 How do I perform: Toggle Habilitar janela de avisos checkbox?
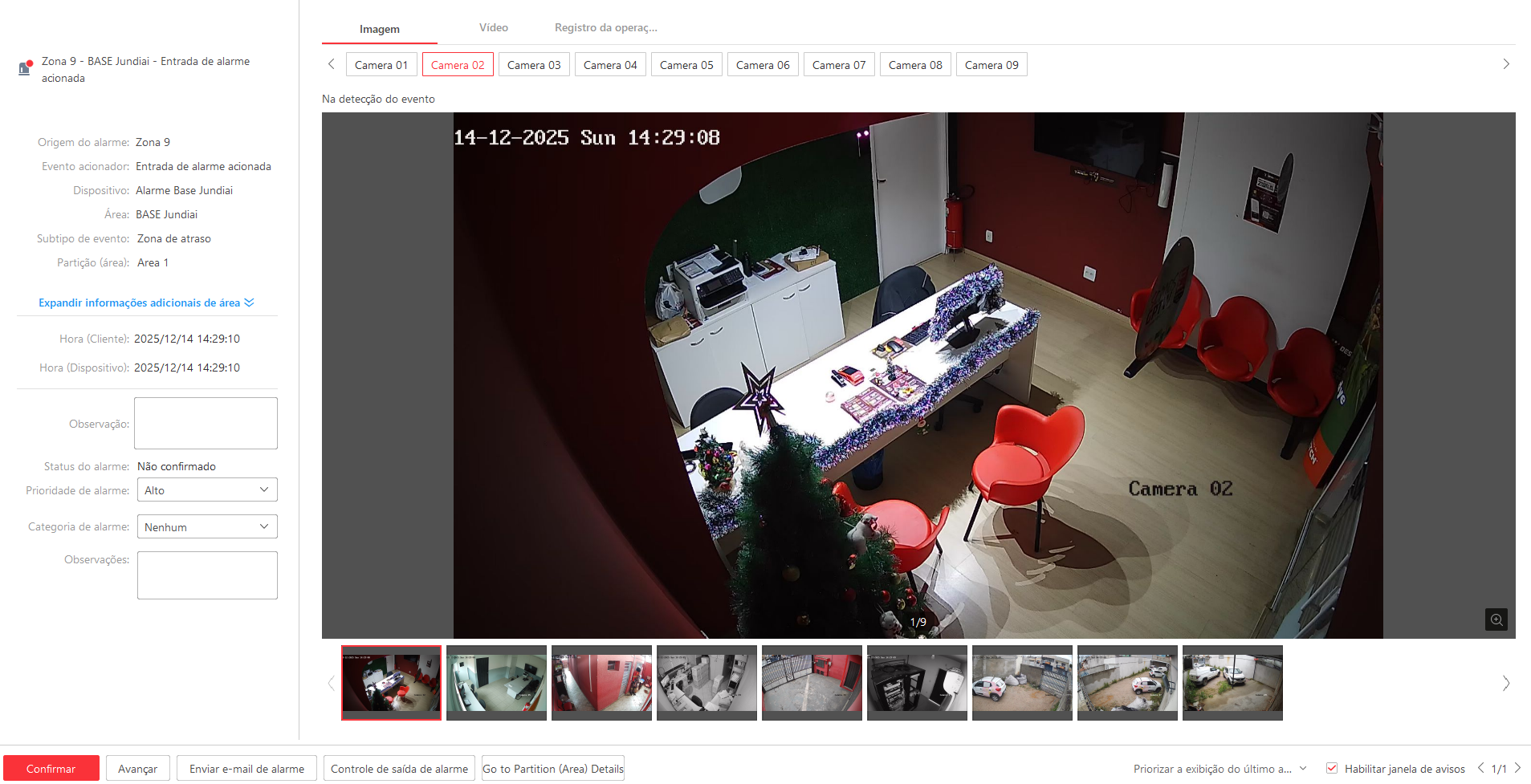point(1332,768)
